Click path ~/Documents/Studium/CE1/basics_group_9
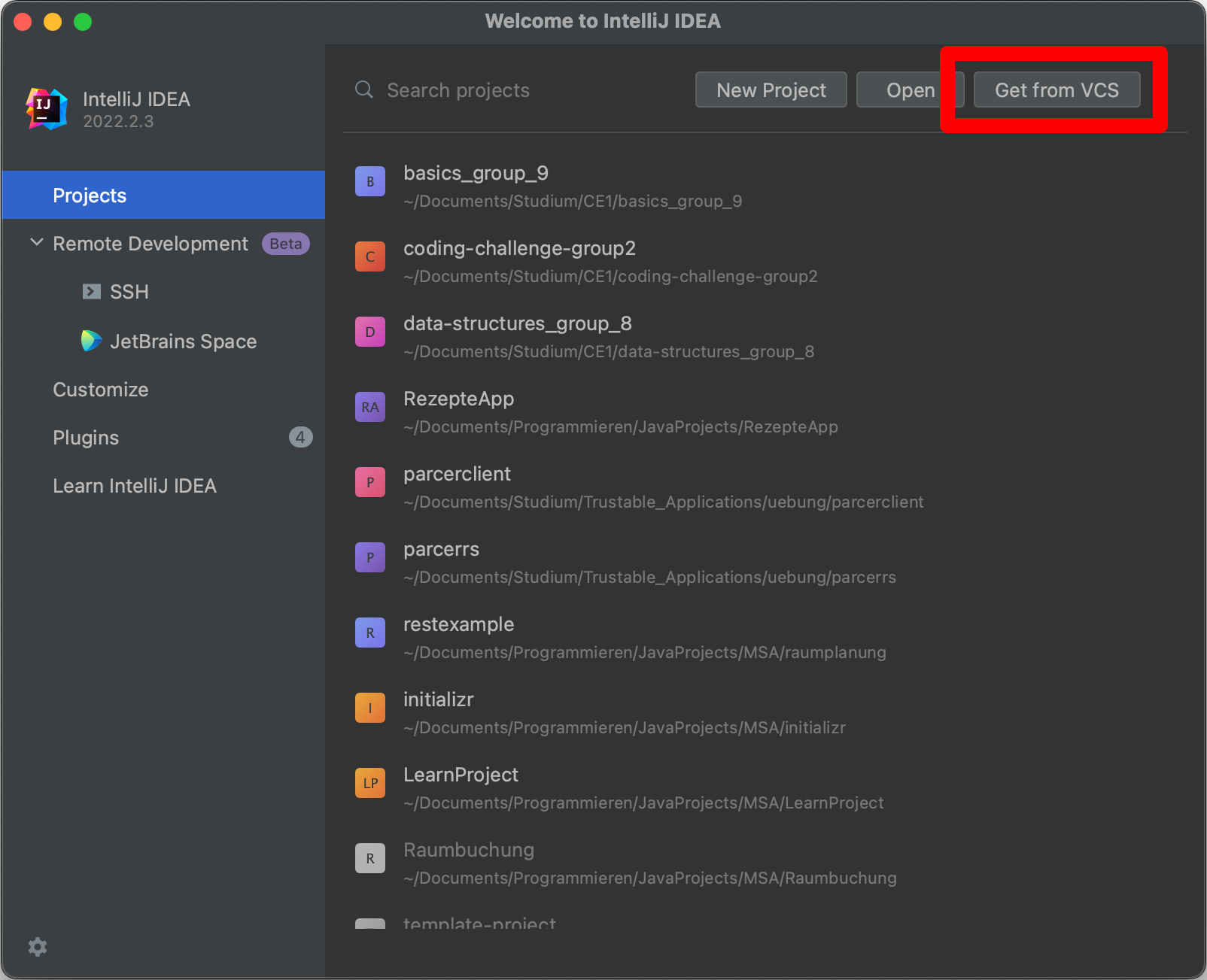This screenshot has height=980, width=1207. coord(573,202)
